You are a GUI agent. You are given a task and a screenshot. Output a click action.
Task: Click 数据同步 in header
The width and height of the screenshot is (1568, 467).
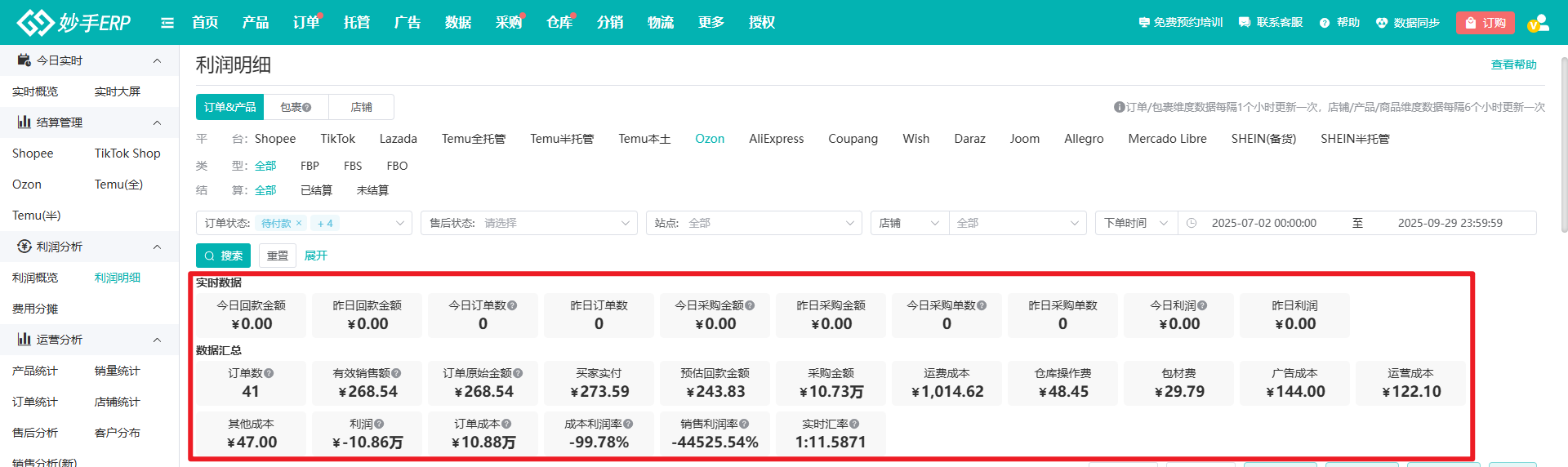pos(1408,23)
